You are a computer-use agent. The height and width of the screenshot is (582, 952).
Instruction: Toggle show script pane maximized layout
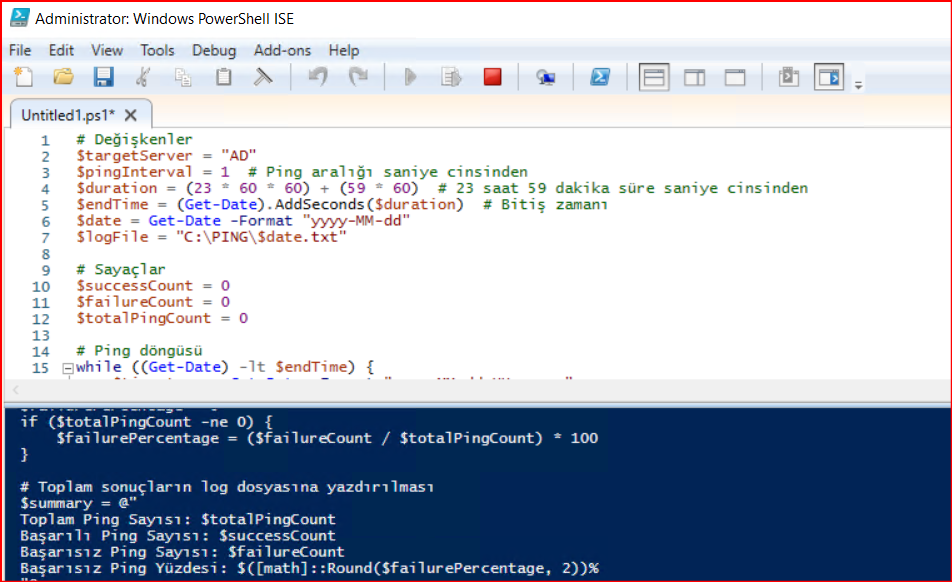point(735,77)
